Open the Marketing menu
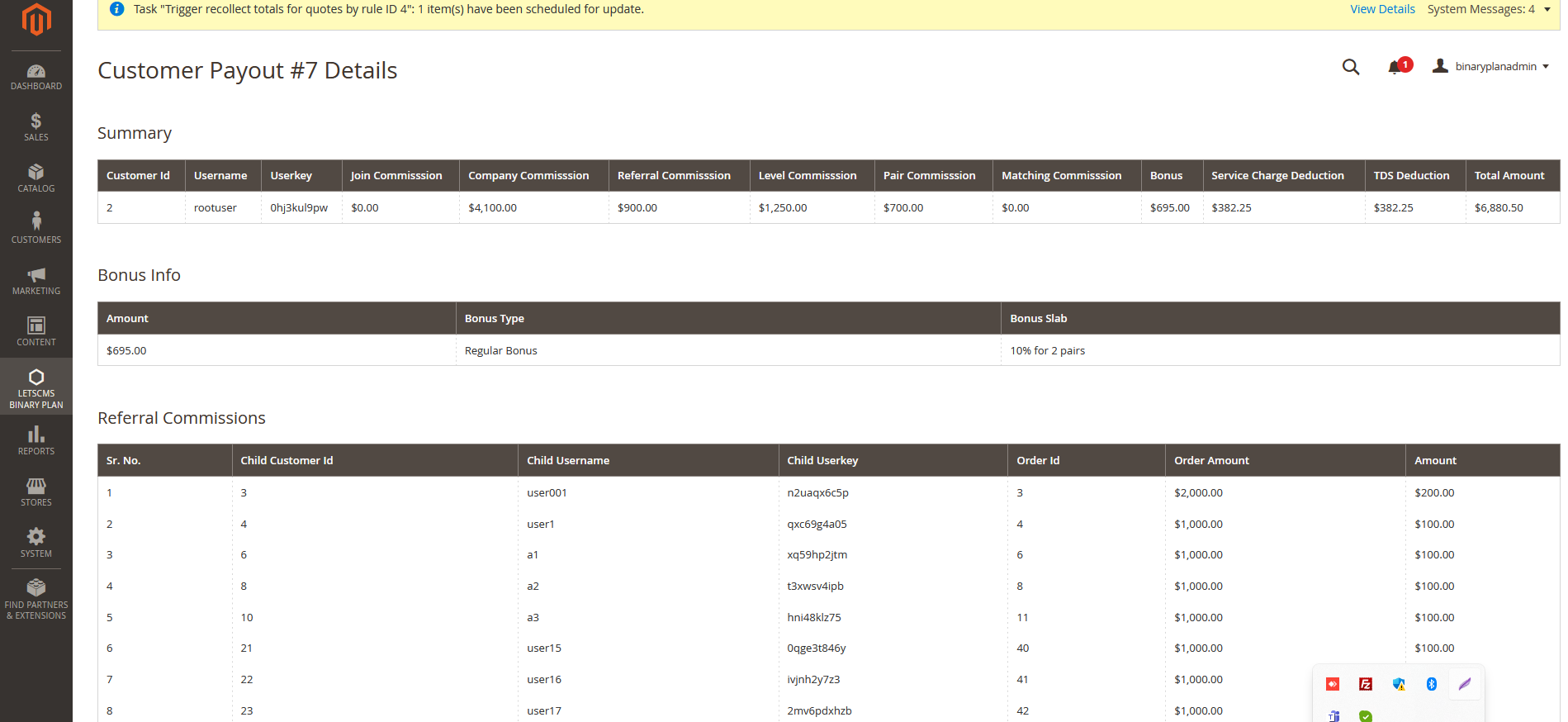1568x722 pixels. pyautogui.click(x=36, y=281)
